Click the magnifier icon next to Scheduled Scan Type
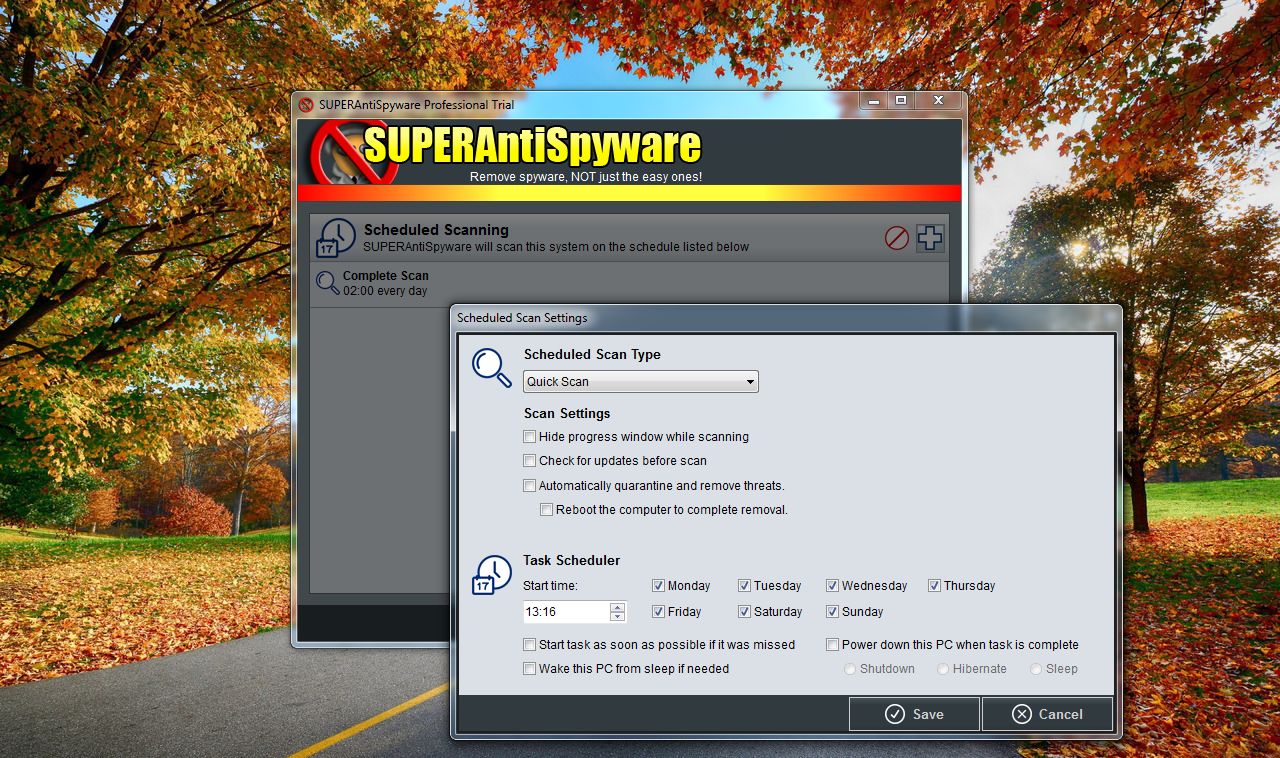This screenshot has height=758, width=1280. (492, 367)
